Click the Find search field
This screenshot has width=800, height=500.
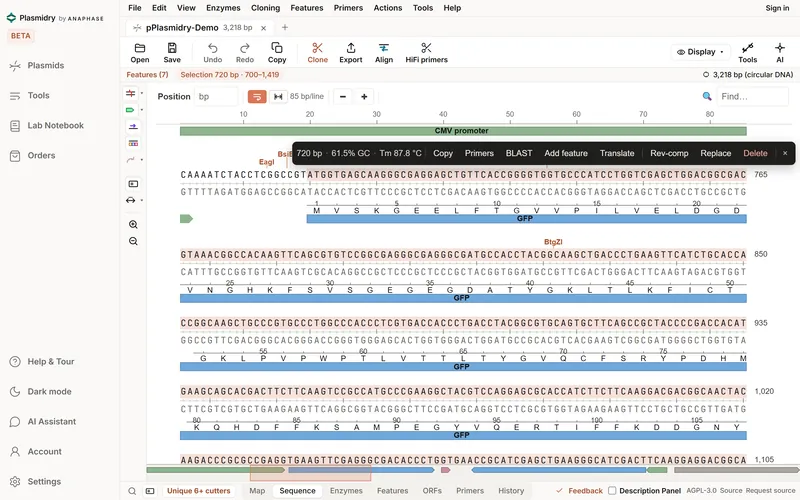tap(752, 96)
